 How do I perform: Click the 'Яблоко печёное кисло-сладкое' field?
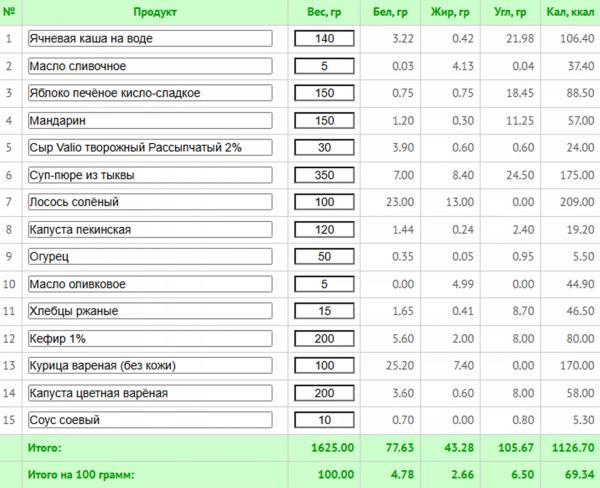point(150,93)
